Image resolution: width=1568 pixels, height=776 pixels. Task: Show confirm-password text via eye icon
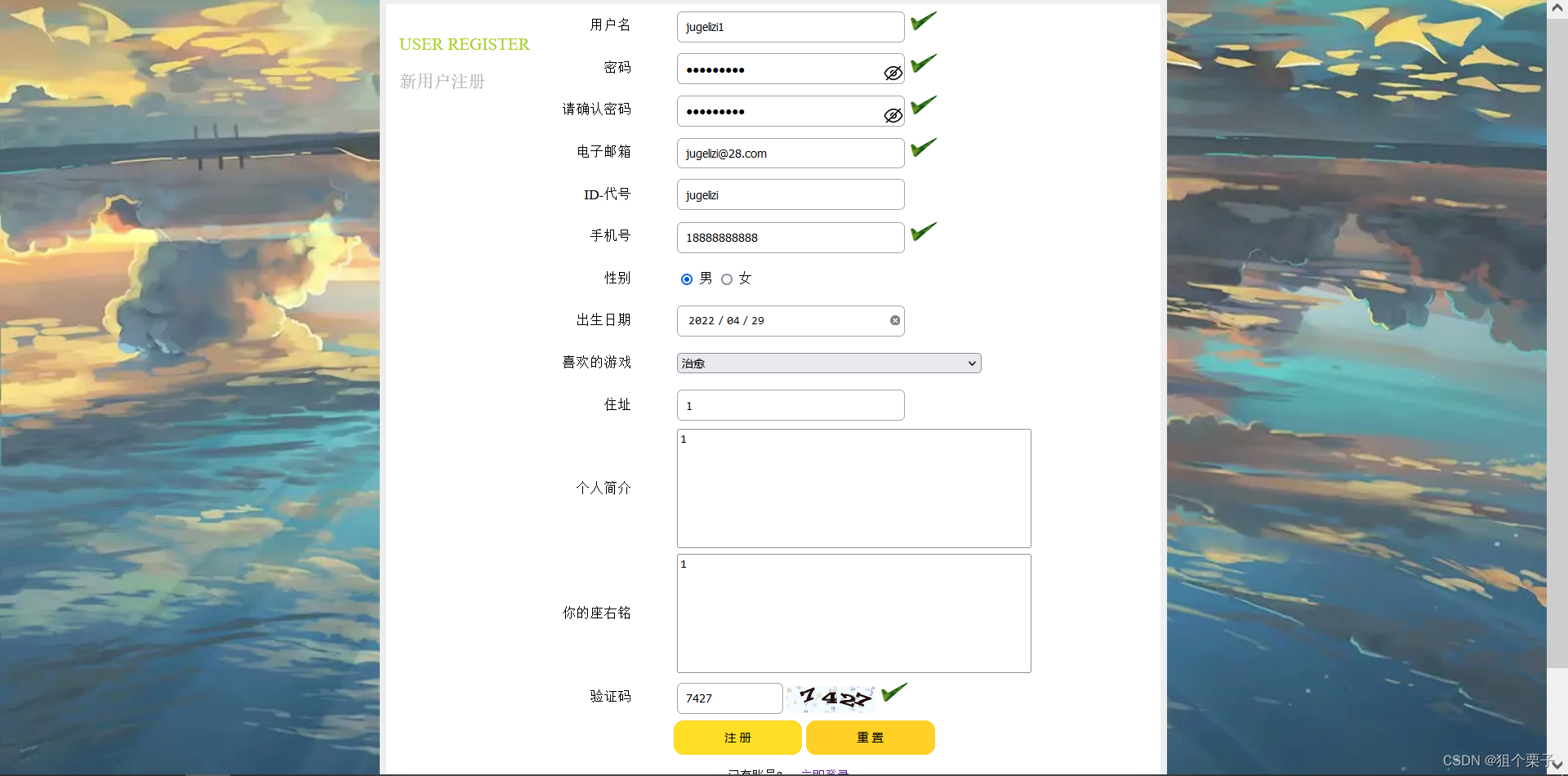893,115
